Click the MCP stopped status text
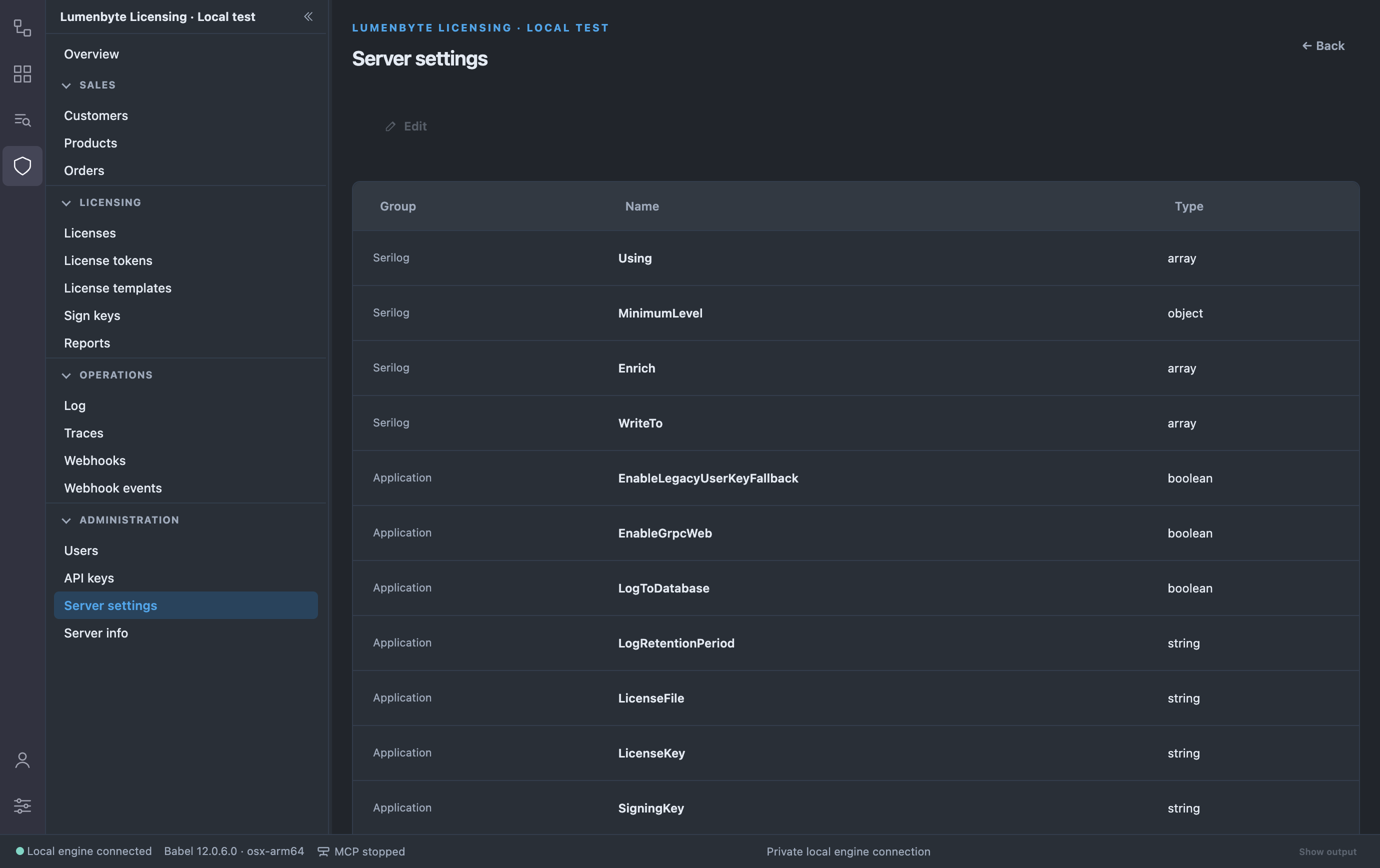The image size is (1380, 868). coord(369,851)
